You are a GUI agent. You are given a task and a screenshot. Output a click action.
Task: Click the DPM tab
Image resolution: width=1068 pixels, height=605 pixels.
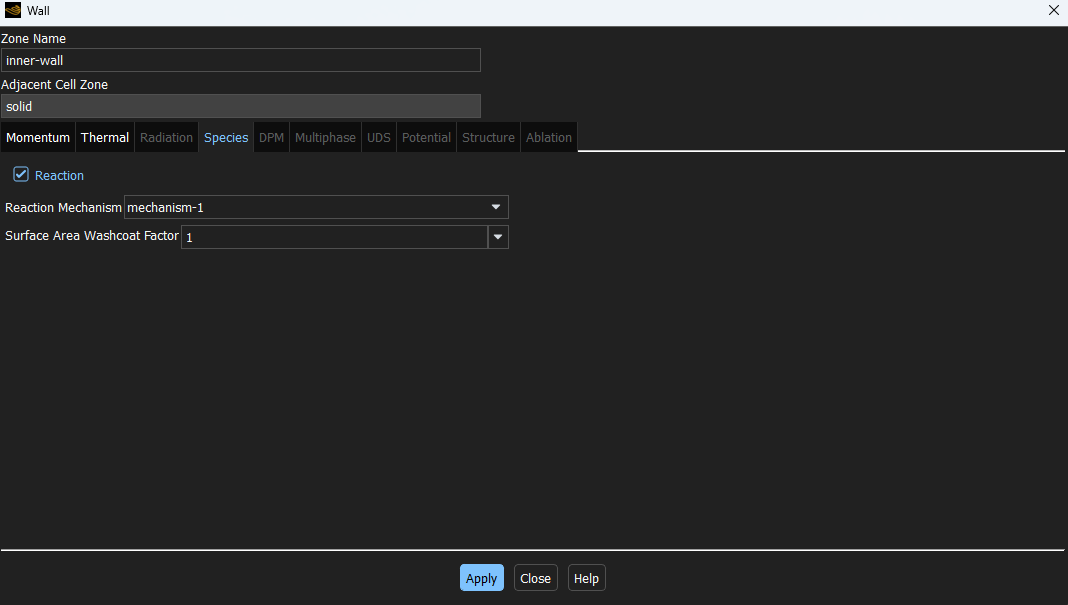[271, 138]
